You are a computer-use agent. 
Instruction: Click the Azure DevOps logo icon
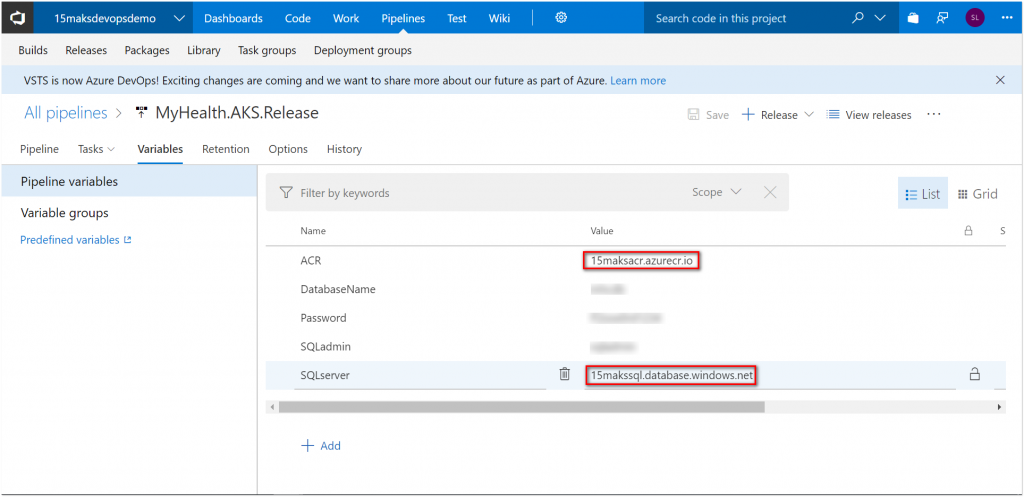(17, 18)
